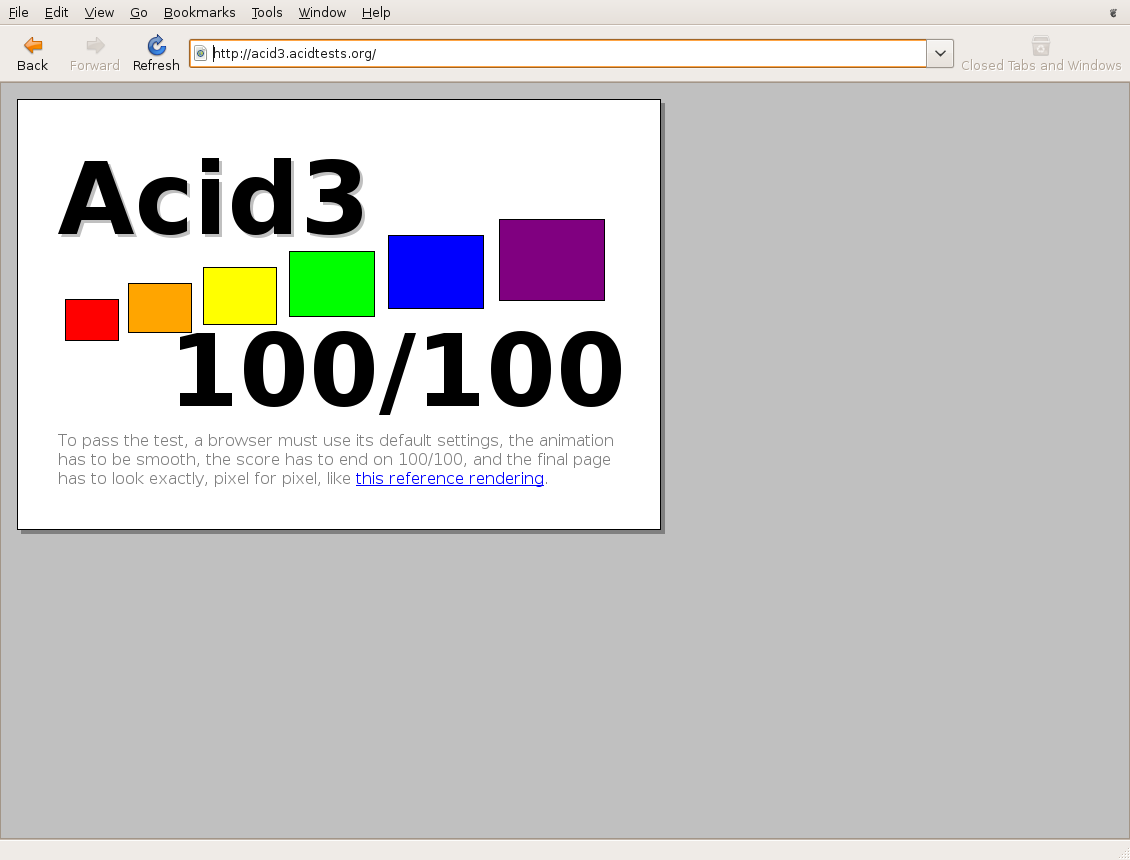Reload the page with Refresh button
This screenshot has height=860, width=1130.
click(x=156, y=54)
